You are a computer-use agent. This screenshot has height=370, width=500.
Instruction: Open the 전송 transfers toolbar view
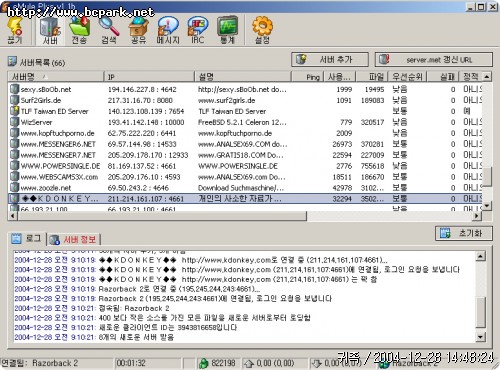point(79,31)
